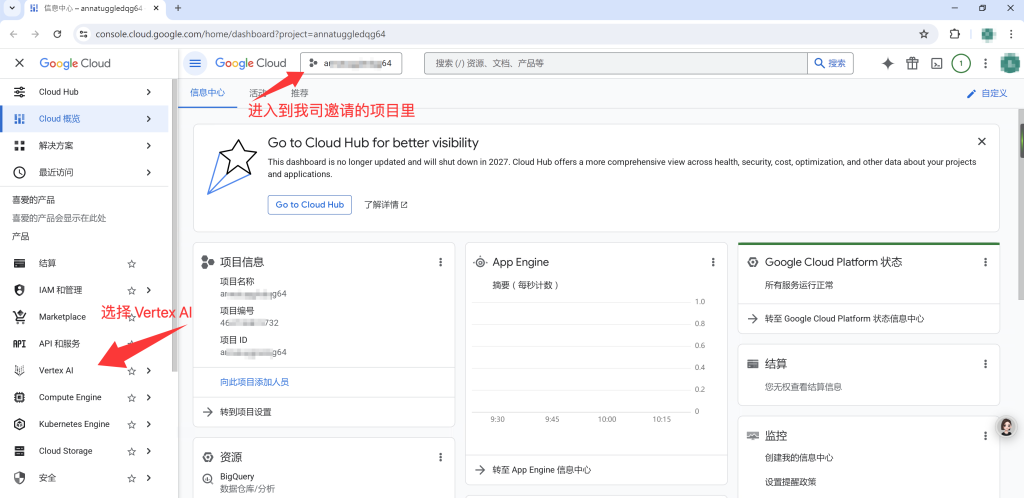Open the 了解详情 link
Viewport: 1024px width, 498px height.
pyautogui.click(x=386, y=204)
